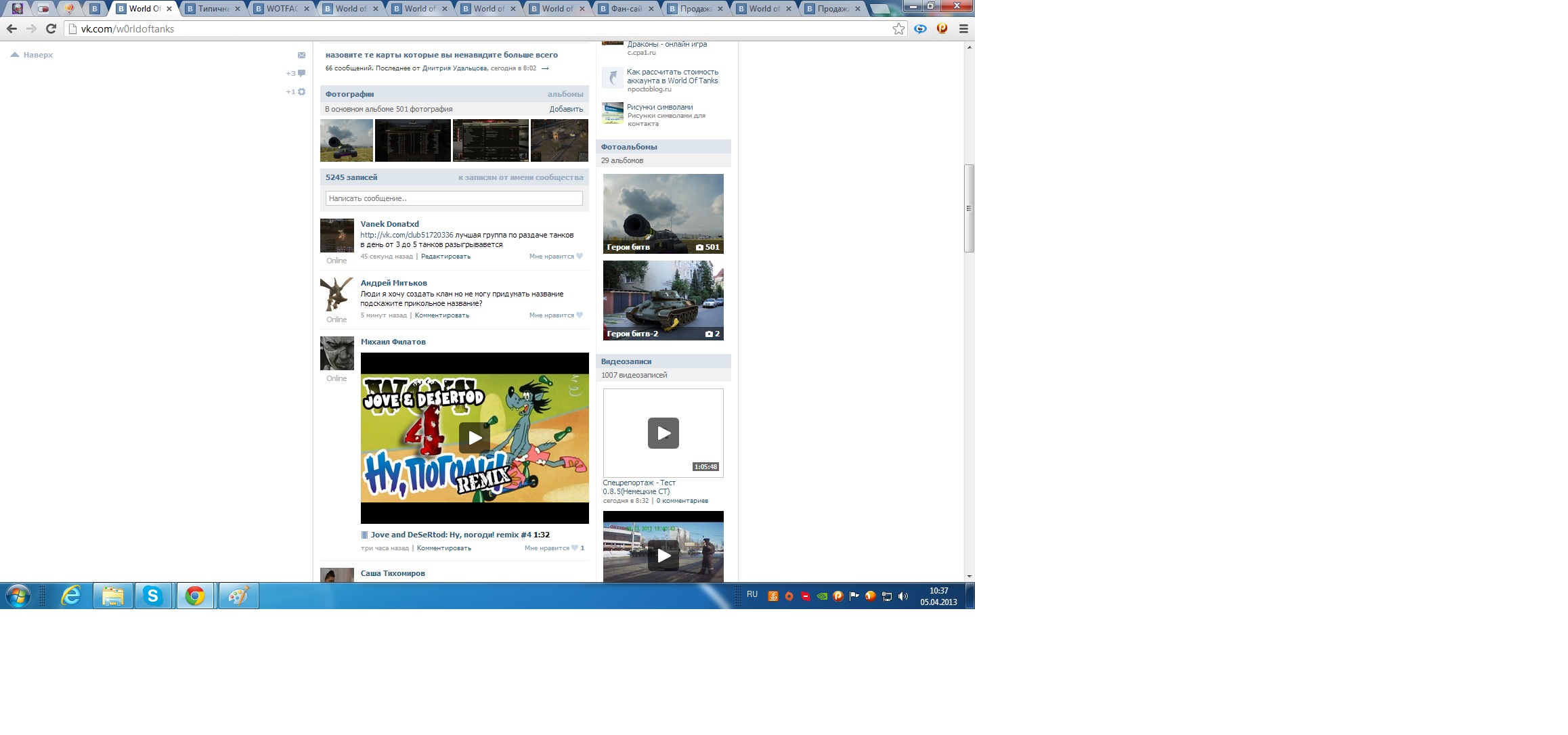Open the Chrome hamburger menu

pyautogui.click(x=963, y=28)
